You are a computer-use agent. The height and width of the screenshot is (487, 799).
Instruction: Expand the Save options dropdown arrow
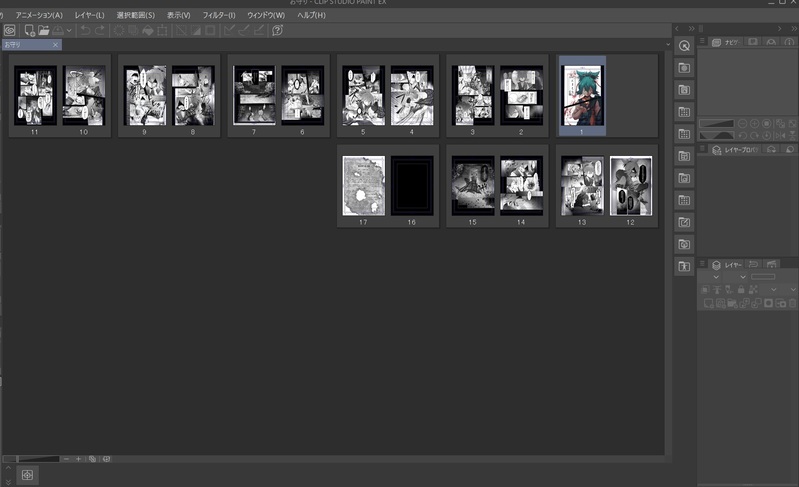pos(69,31)
